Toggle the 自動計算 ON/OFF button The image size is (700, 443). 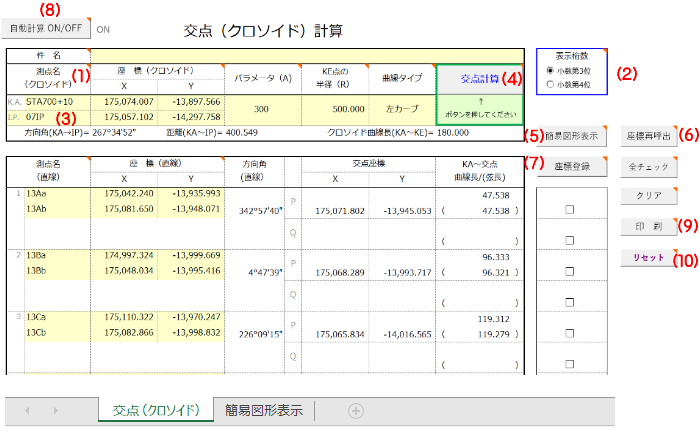(46, 29)
